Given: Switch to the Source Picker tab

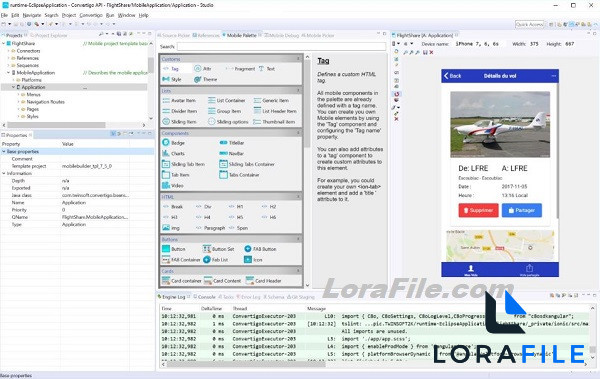Looking at the screenshot, I should (173, 35).
